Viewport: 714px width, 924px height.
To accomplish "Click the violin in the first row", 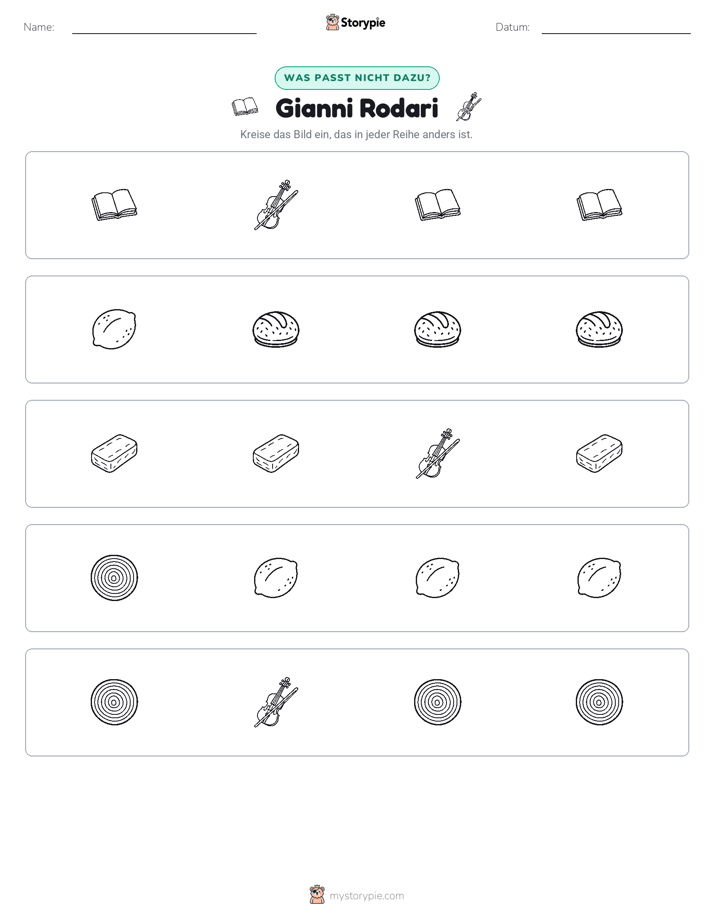I will [276, 205].
